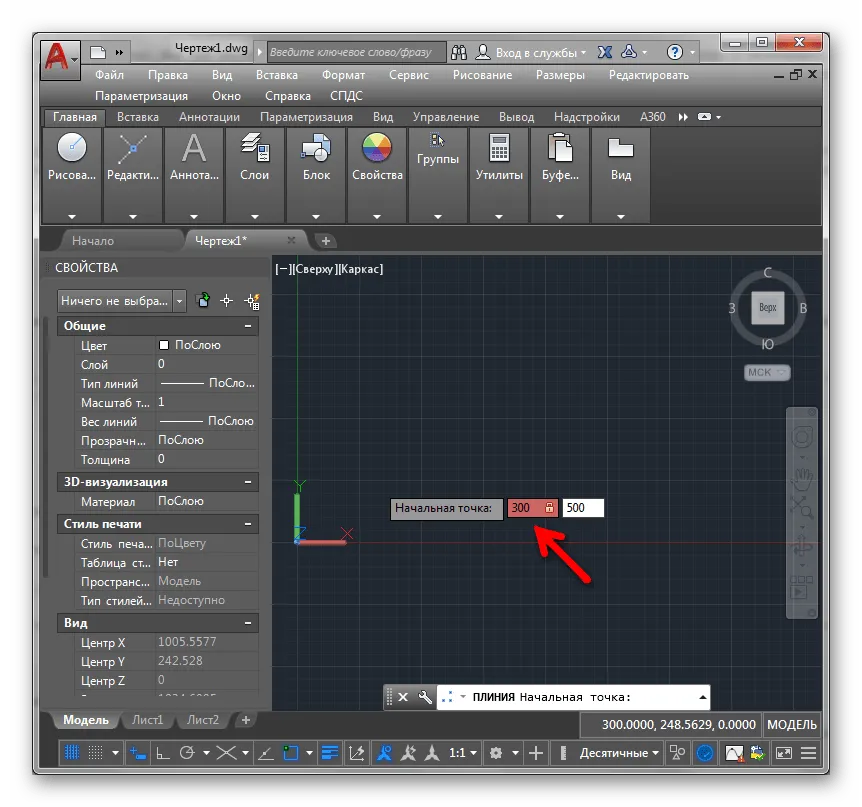Click the command line wrench settings icon

point(425,697)
